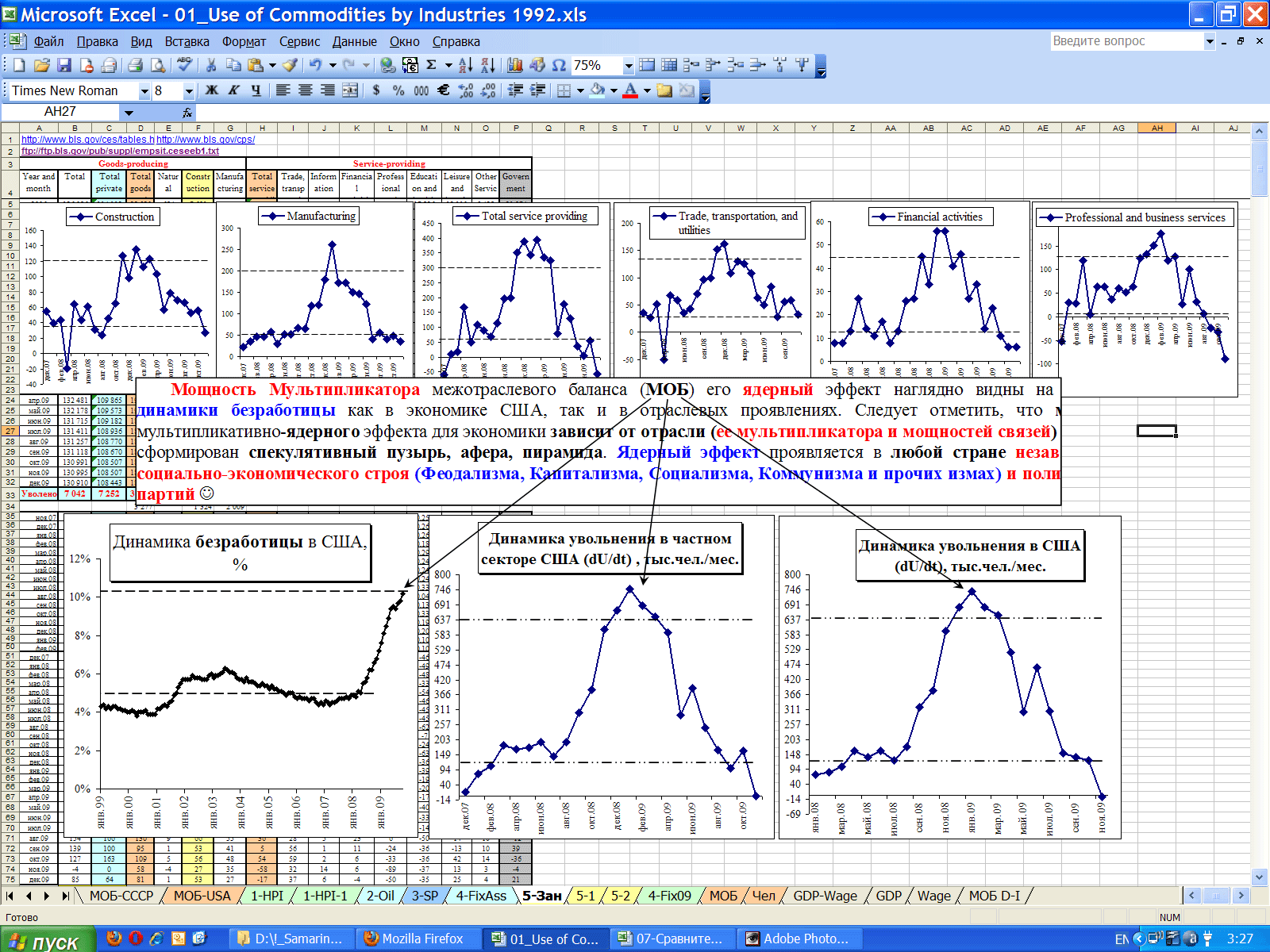Launch the Chart Wizard icon

pyautogui.click(x=515, y=66)
